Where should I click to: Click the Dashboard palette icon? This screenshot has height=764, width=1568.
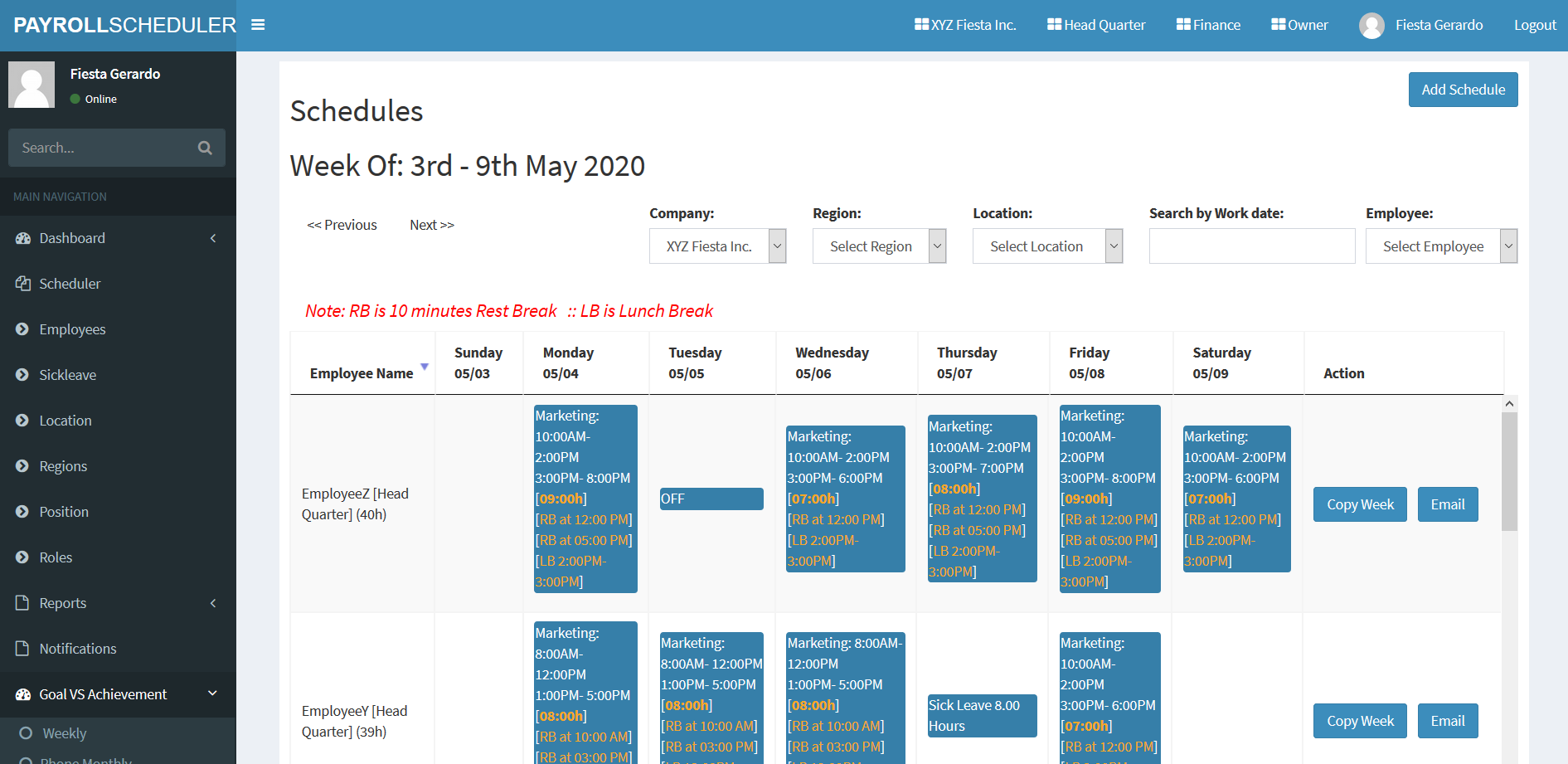tap(22, 238)
